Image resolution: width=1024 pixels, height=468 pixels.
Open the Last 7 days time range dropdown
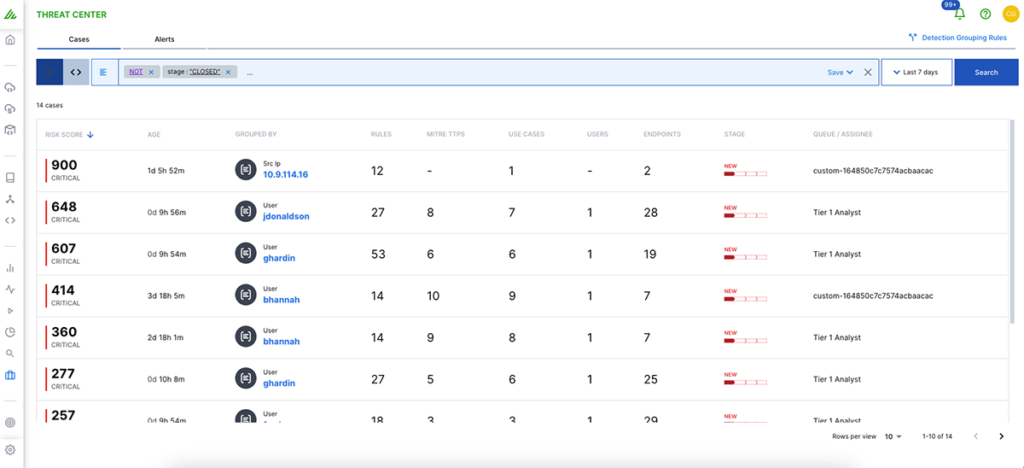pyautogui.click(x=915, y=72)
